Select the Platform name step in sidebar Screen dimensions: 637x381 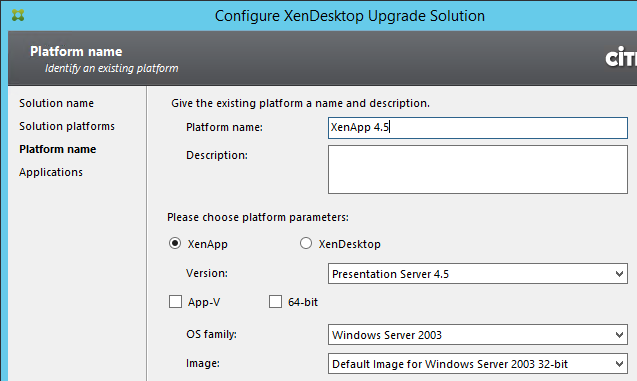coord(58,149)
